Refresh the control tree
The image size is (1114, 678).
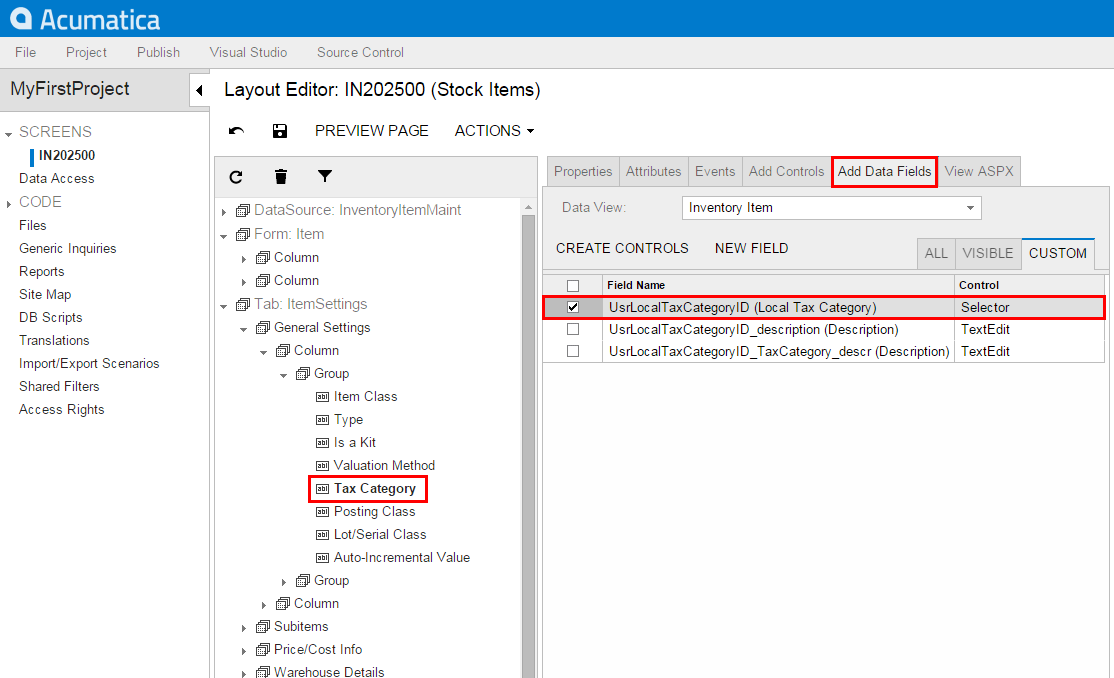(236, 177)
